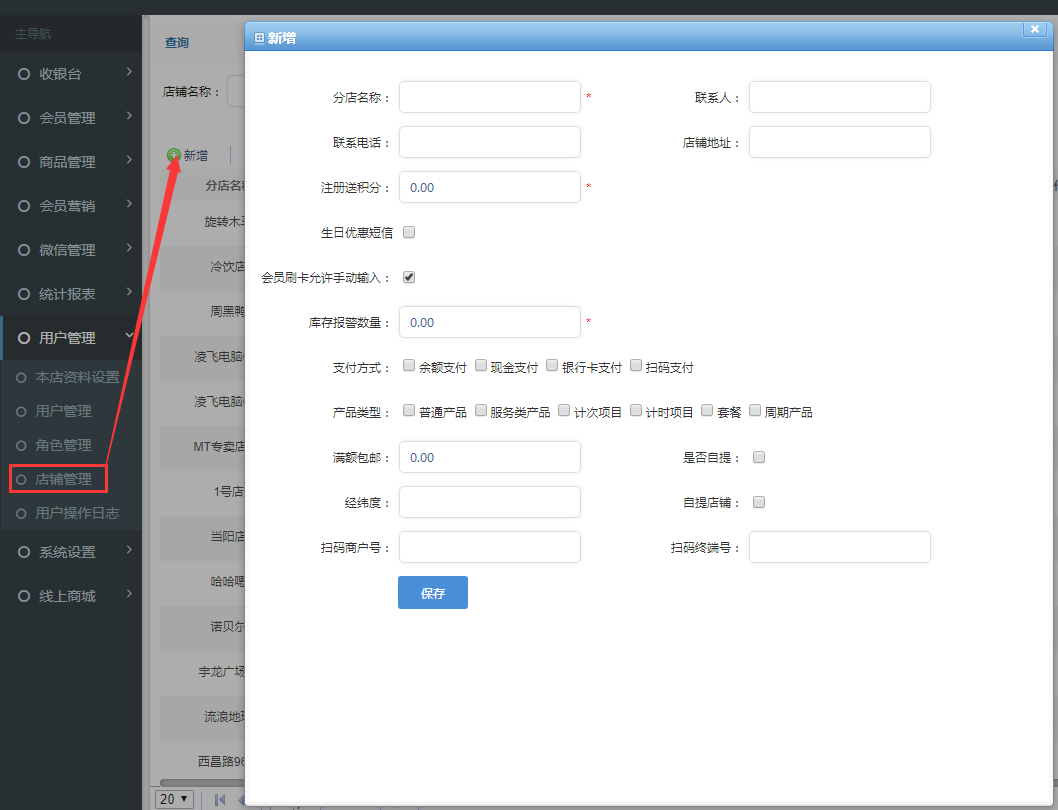
Task: Click the 库存报警数量 field
Action: [490, 322]
